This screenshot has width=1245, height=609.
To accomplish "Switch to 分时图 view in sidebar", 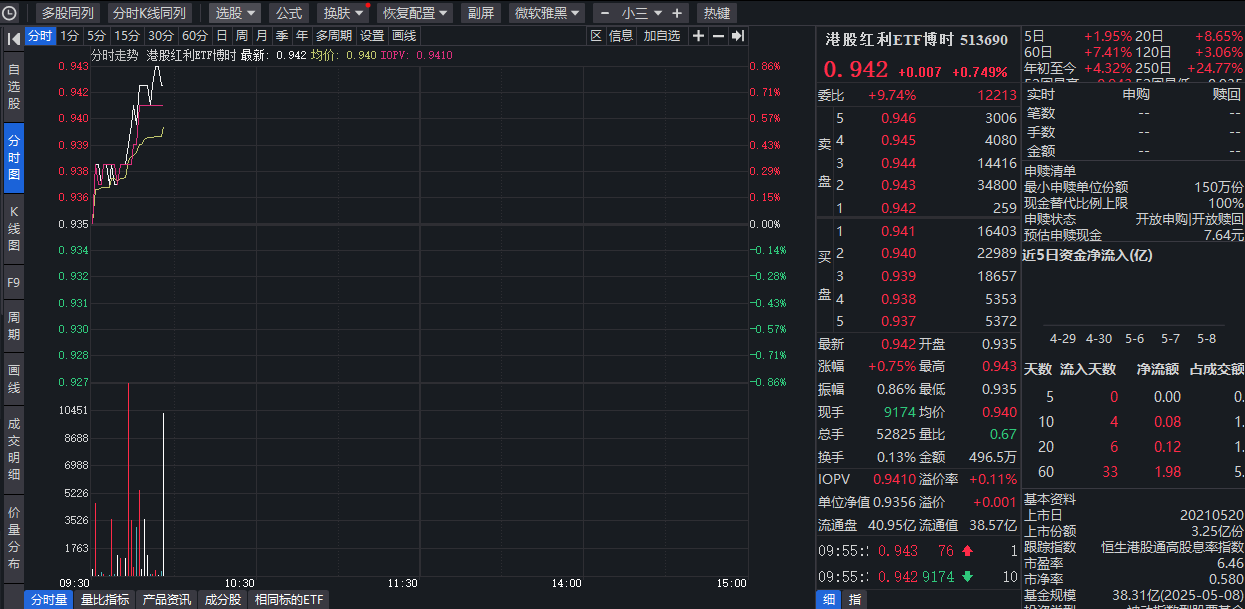I will point(13,150).
